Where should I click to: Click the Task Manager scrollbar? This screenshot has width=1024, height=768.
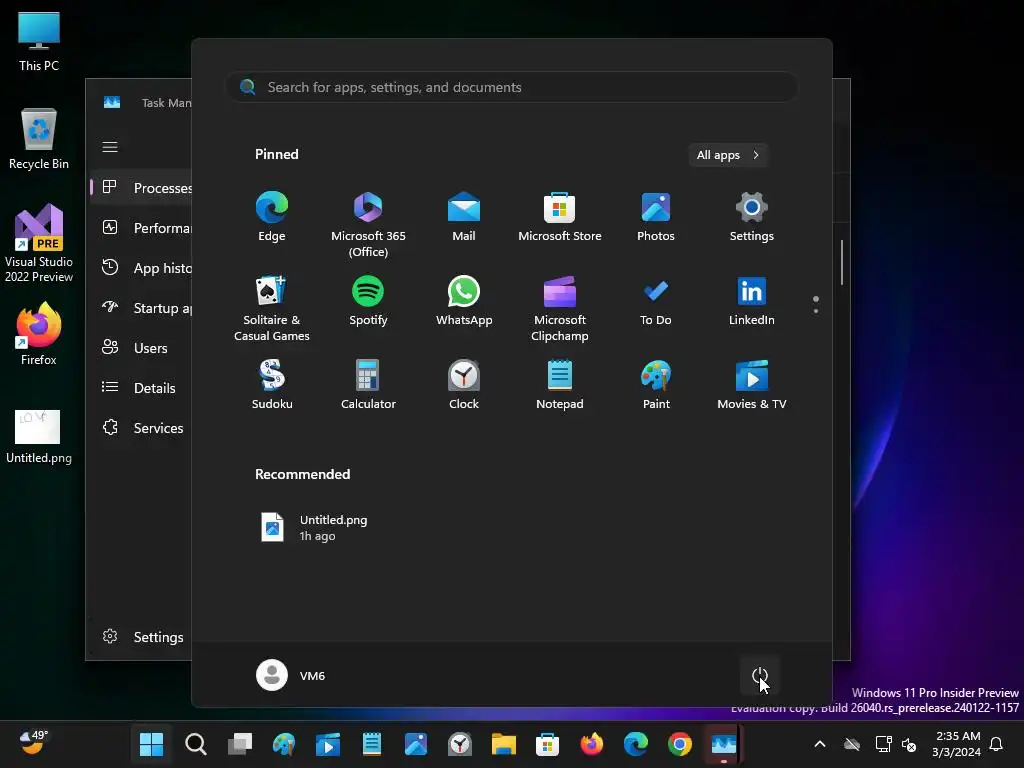pos(842,263)
